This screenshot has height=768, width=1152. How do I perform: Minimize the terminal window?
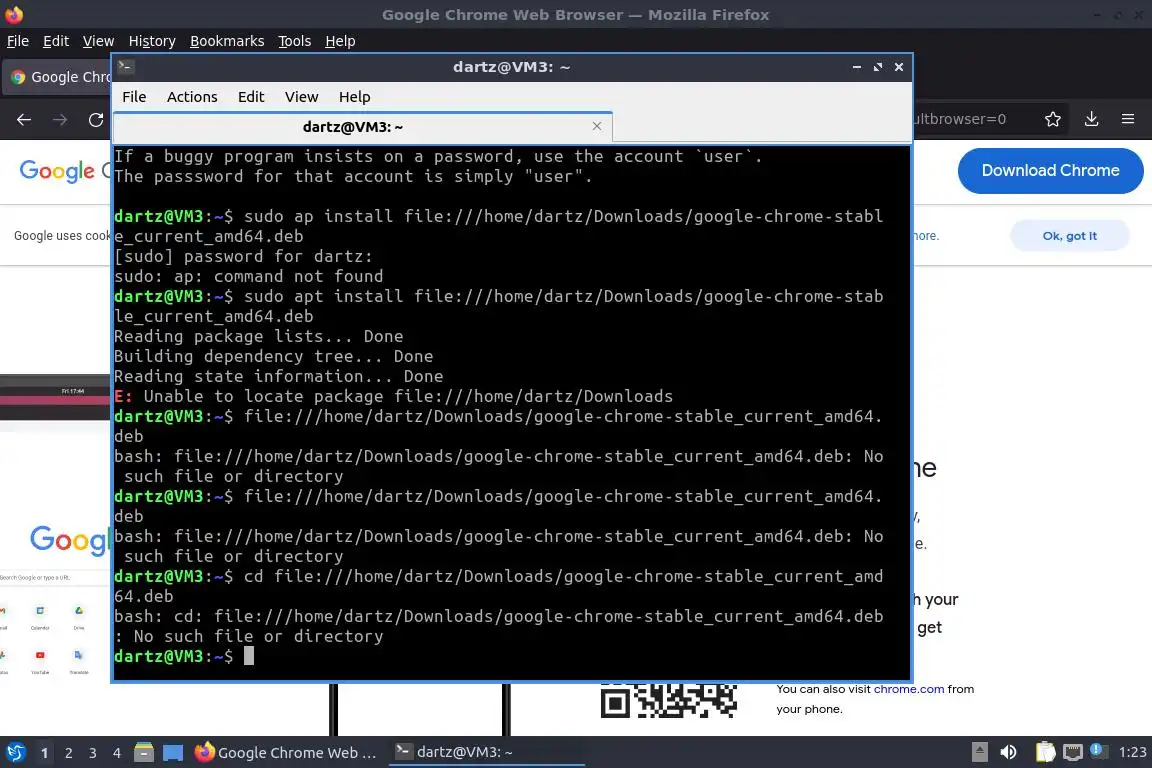[x=857, y=67]
